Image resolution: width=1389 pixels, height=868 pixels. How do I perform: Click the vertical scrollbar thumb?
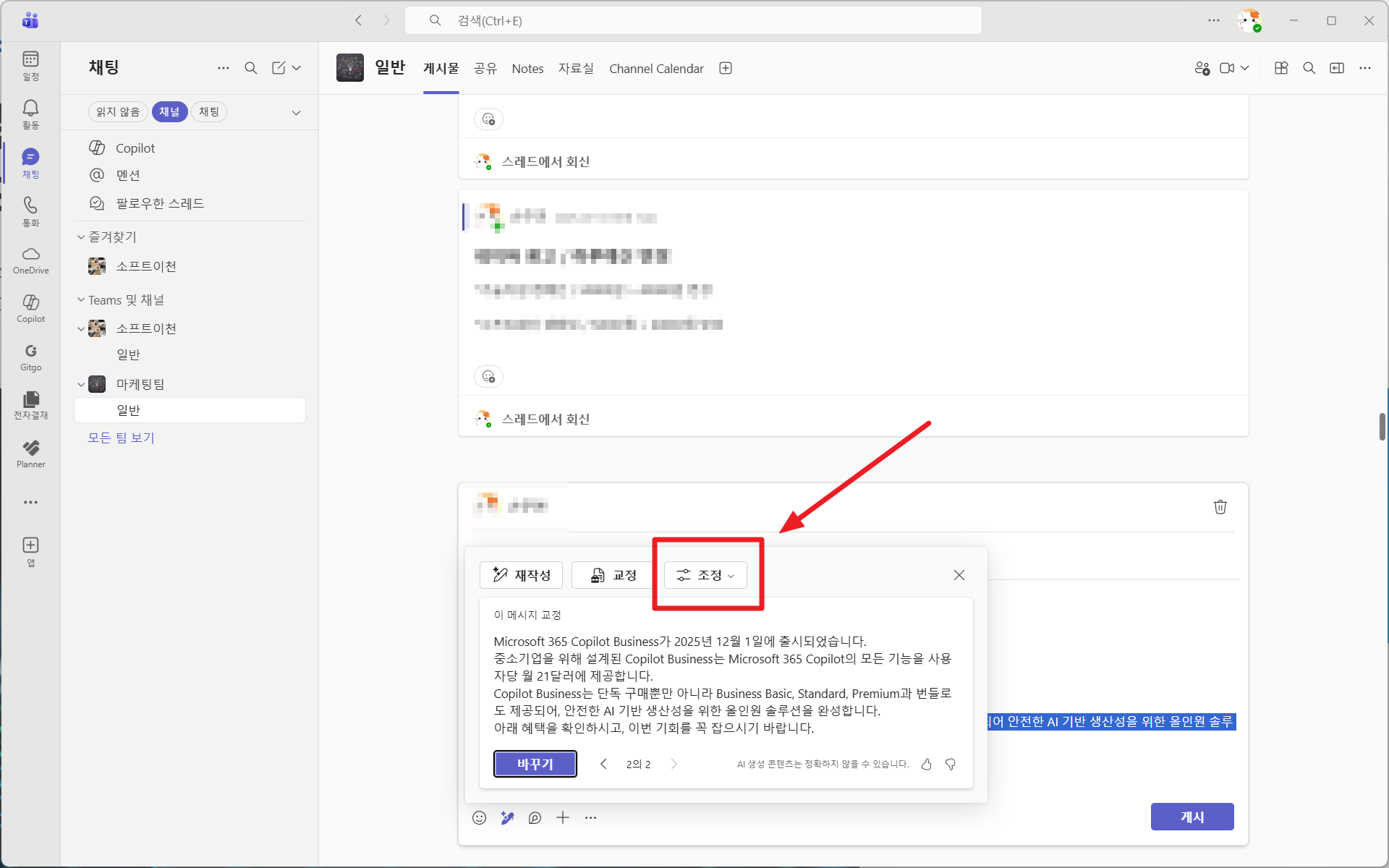point(1382,426)
